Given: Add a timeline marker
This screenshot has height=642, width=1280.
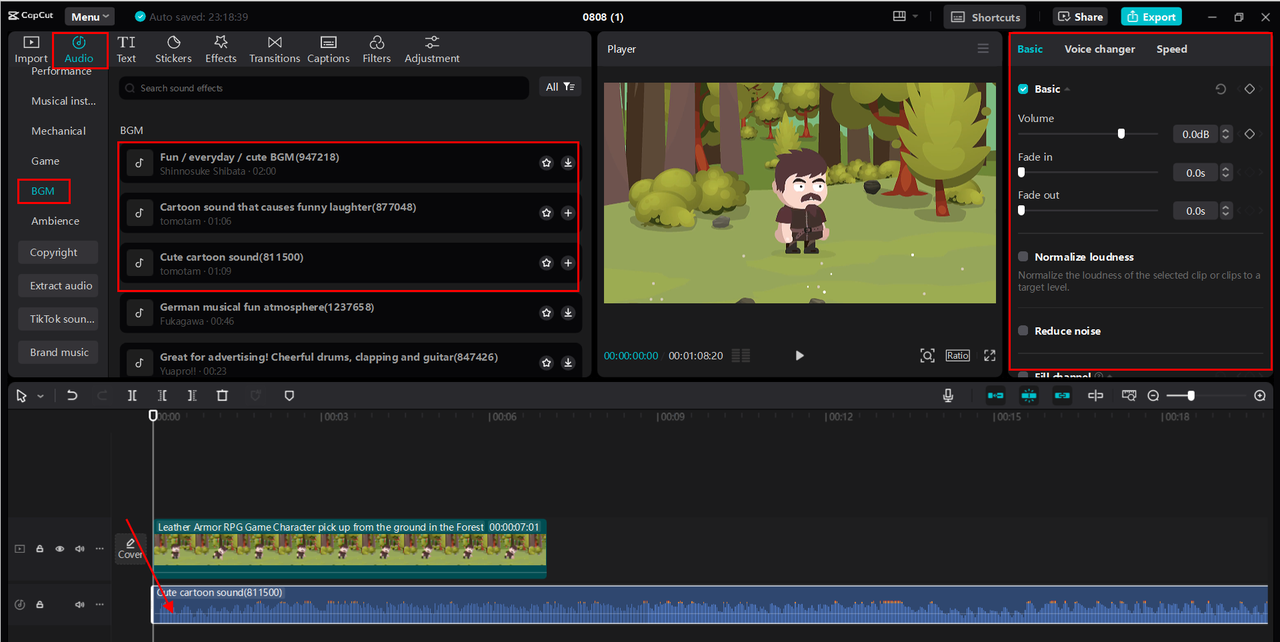Looking at the screenshot, I should pos(289,396).
